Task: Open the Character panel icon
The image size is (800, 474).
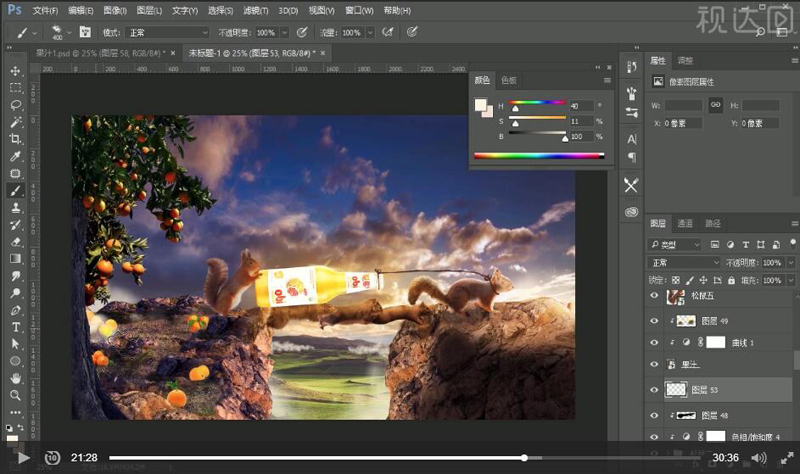Action: click(x=632, y=139)
